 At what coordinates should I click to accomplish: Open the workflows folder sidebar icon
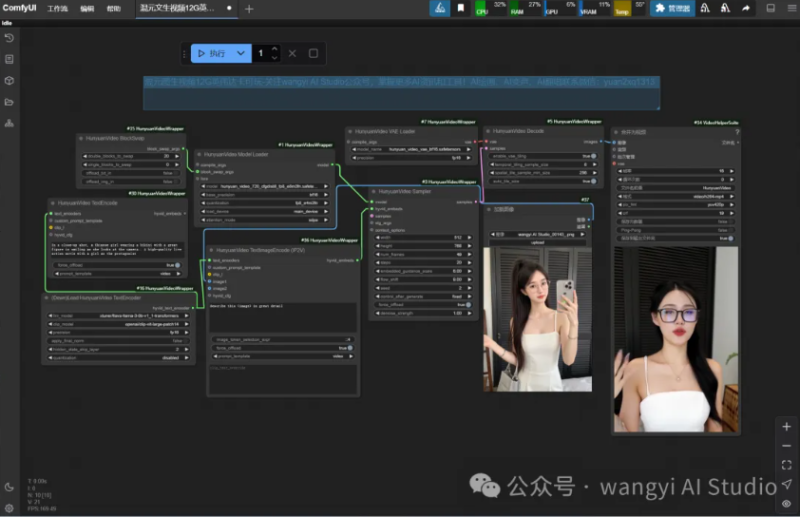coord(9,102)
